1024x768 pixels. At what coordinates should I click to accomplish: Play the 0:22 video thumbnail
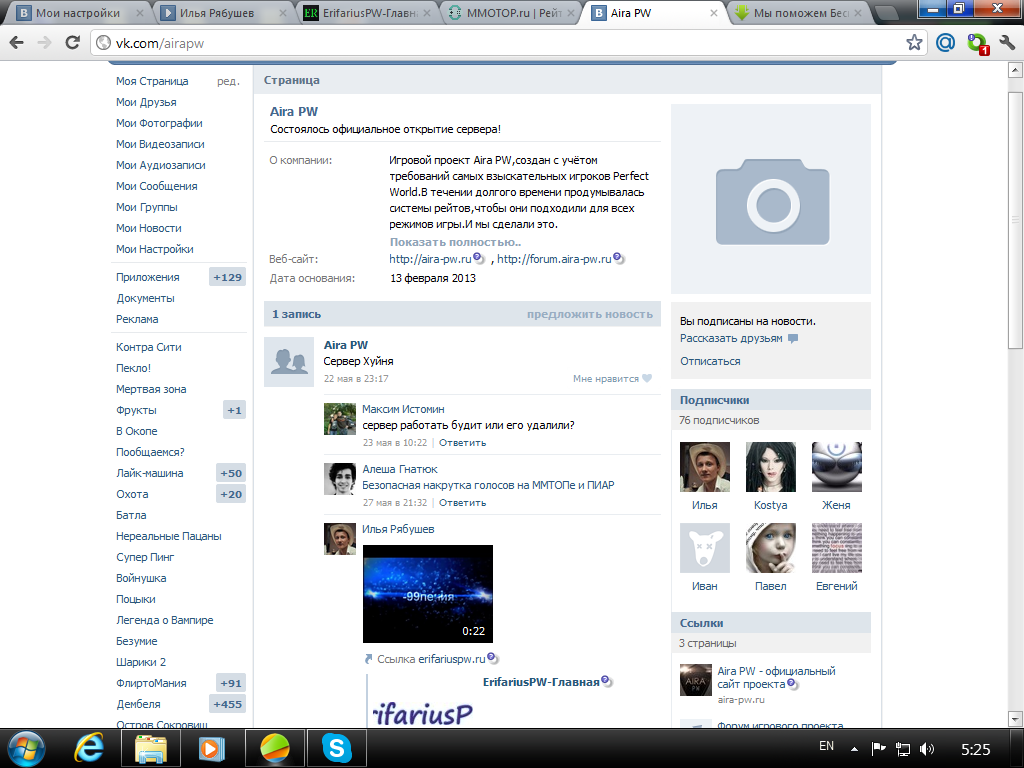[x=428, y=594]
